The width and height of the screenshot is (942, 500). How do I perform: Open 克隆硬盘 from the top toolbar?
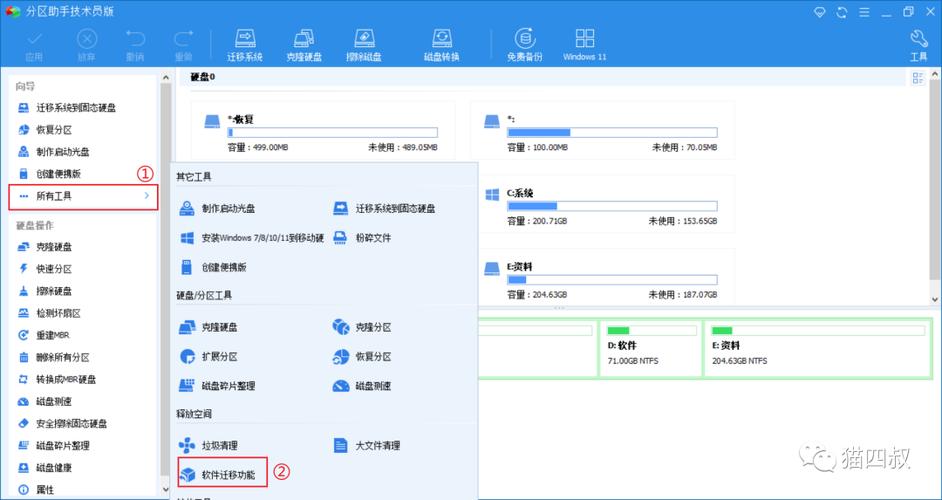pyautogui.click(x=303, y=45)
